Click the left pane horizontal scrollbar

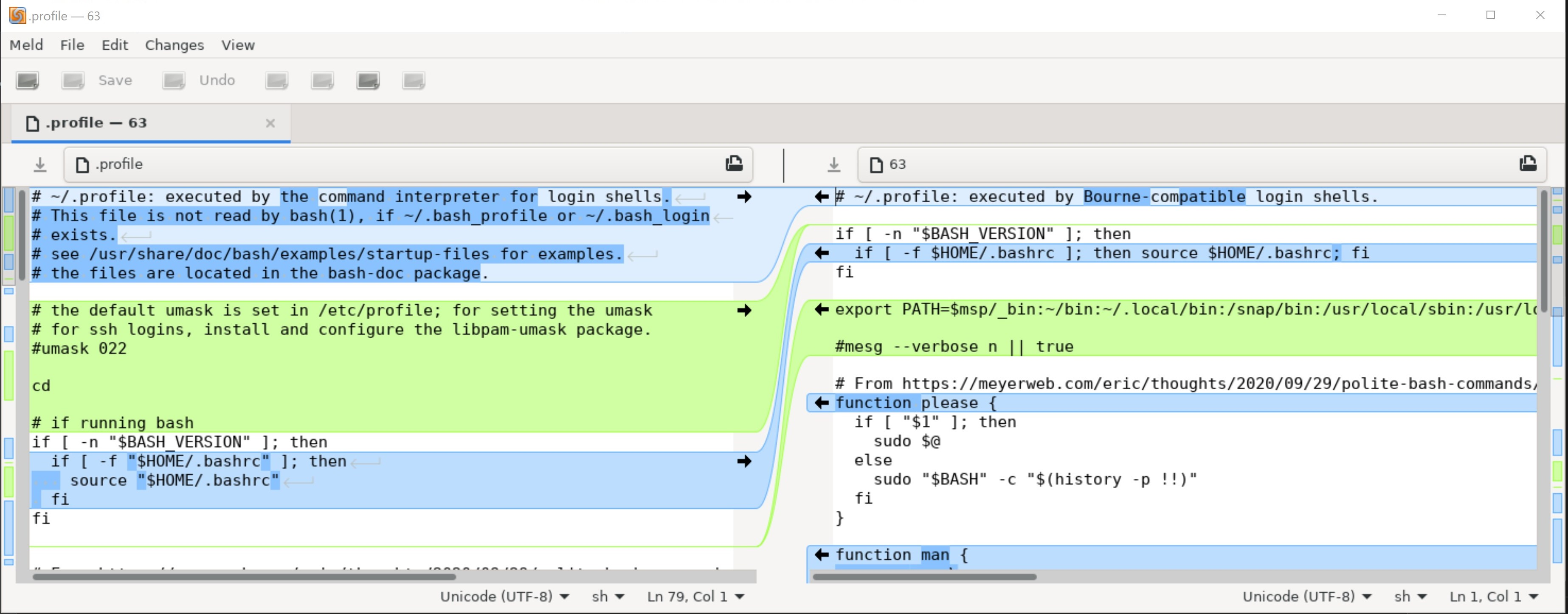243,577
